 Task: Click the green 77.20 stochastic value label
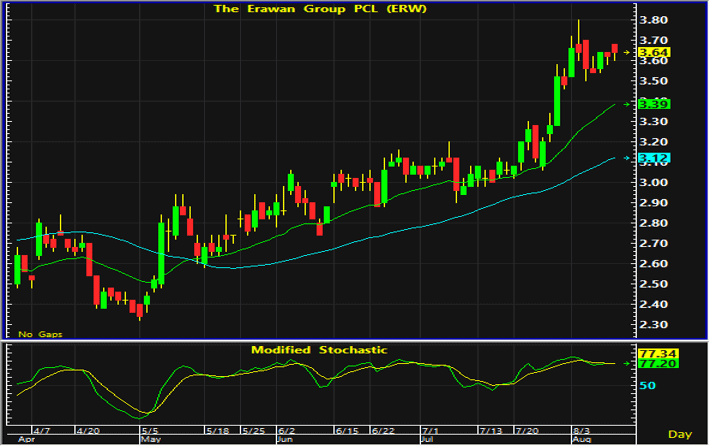(658, 364)
